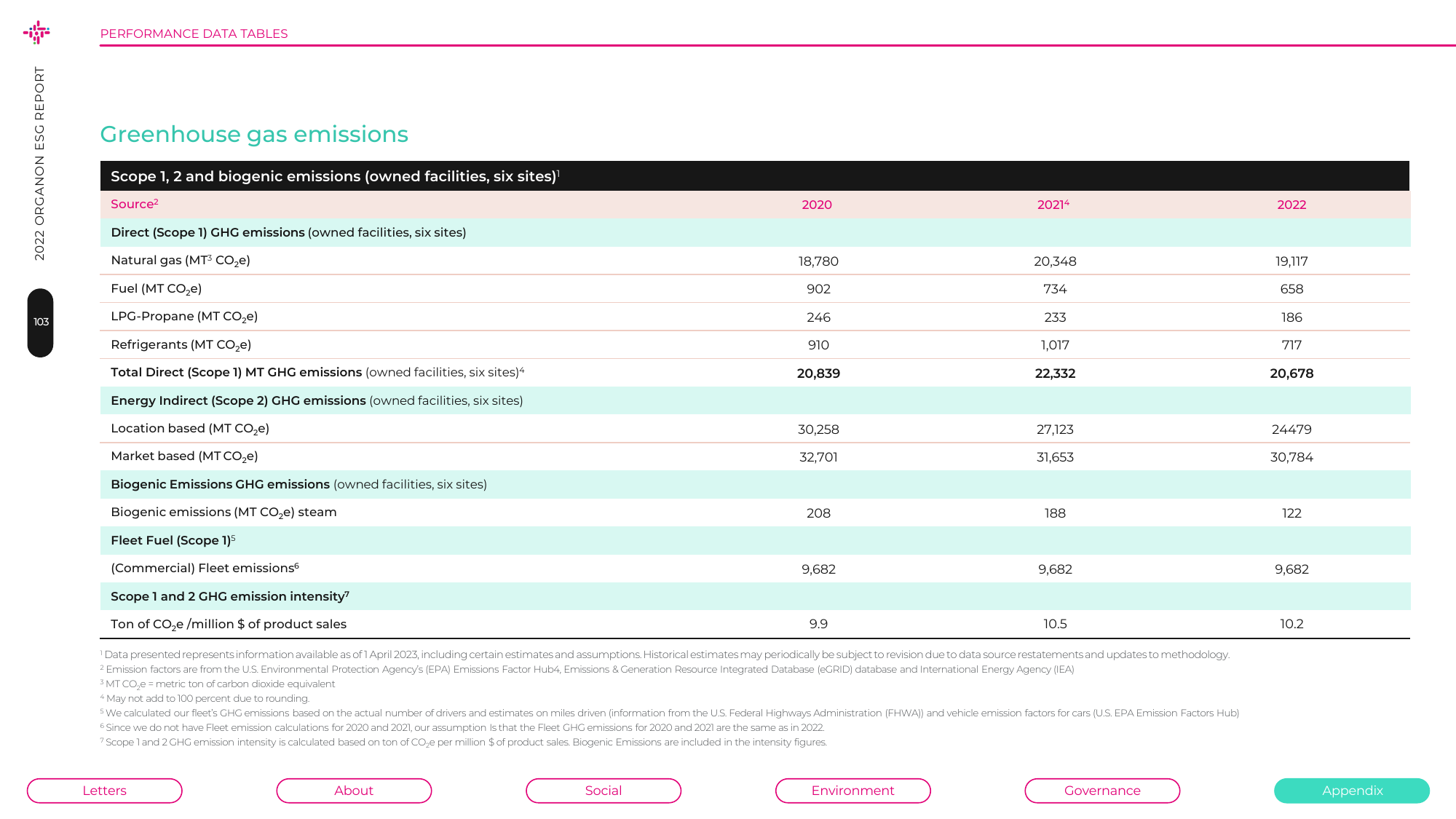The width and height of the screenshot is (1456, 819).
Task: Select the 2020 column header
Action: [817, 205]
